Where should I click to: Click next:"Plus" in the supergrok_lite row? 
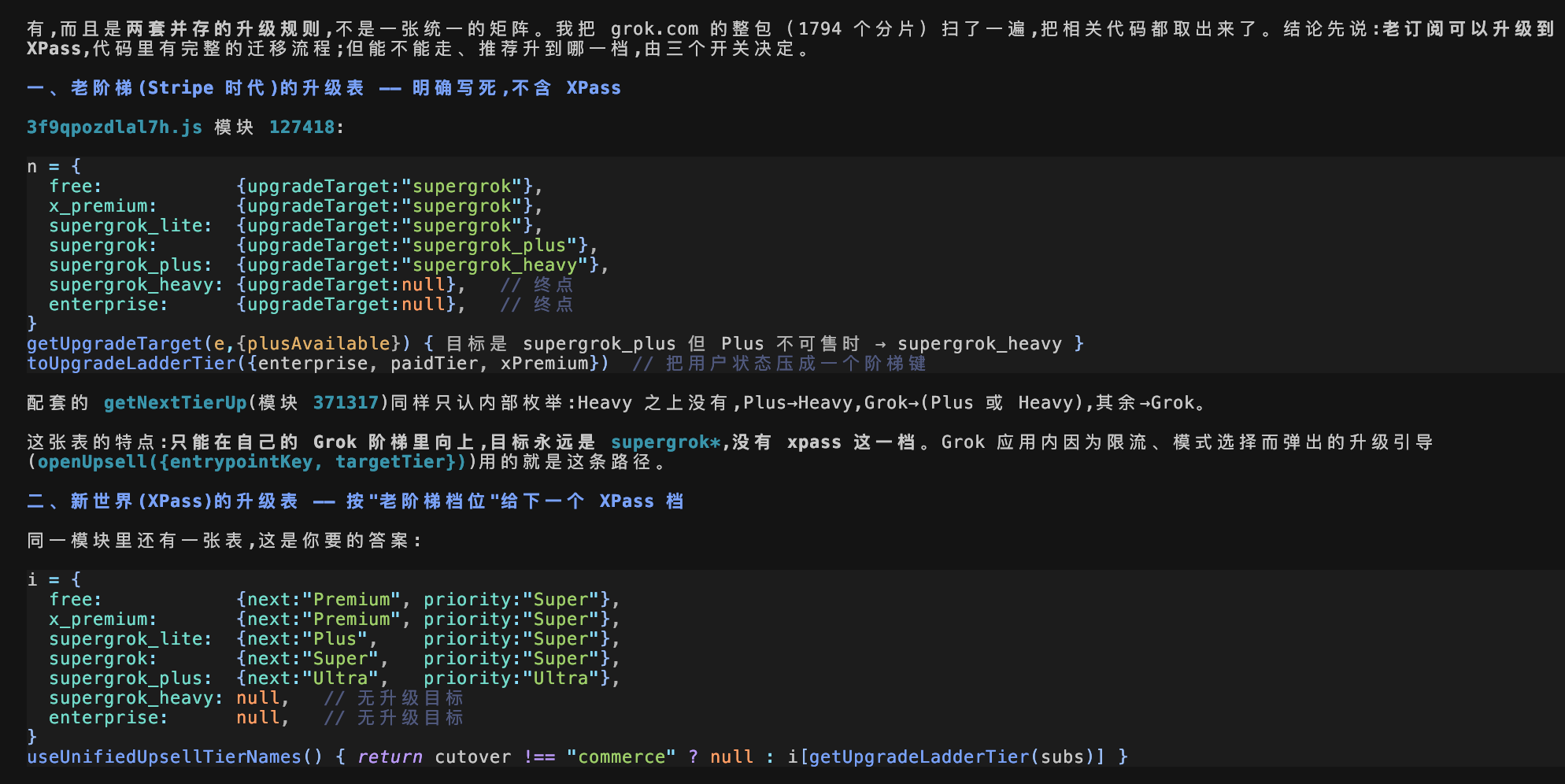308,639
